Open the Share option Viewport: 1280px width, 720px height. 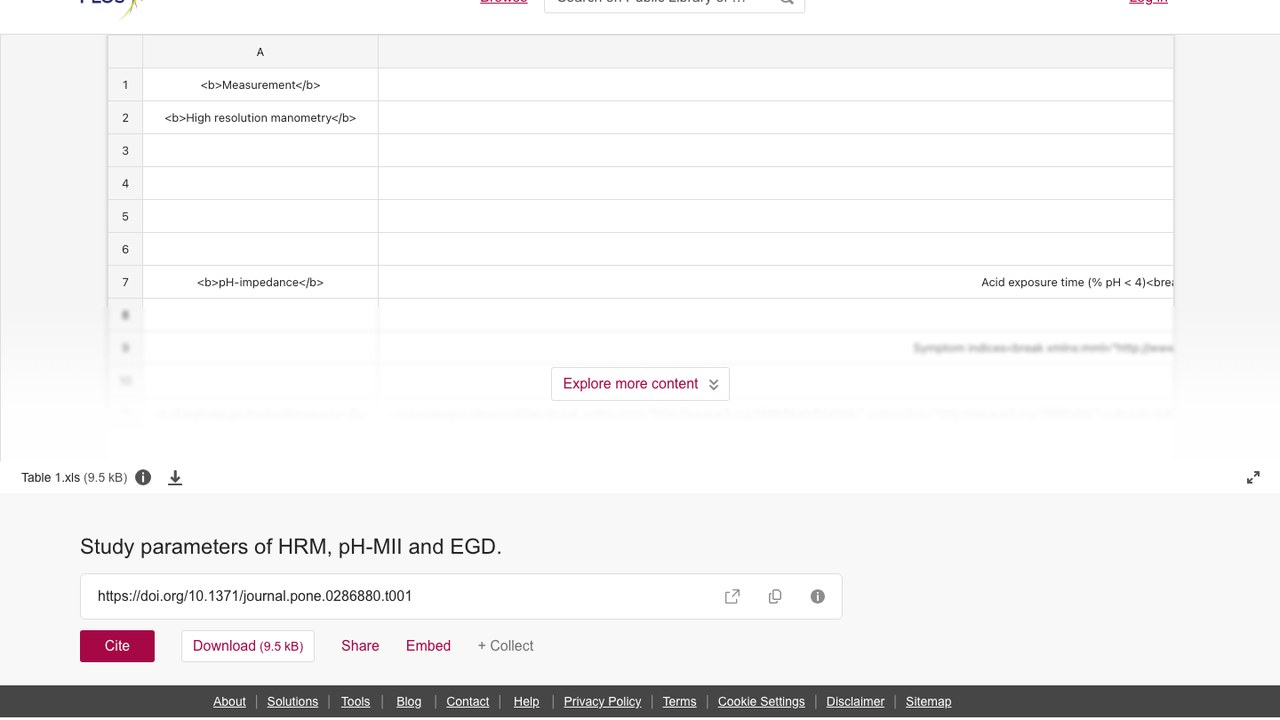[x=360, y=646]
